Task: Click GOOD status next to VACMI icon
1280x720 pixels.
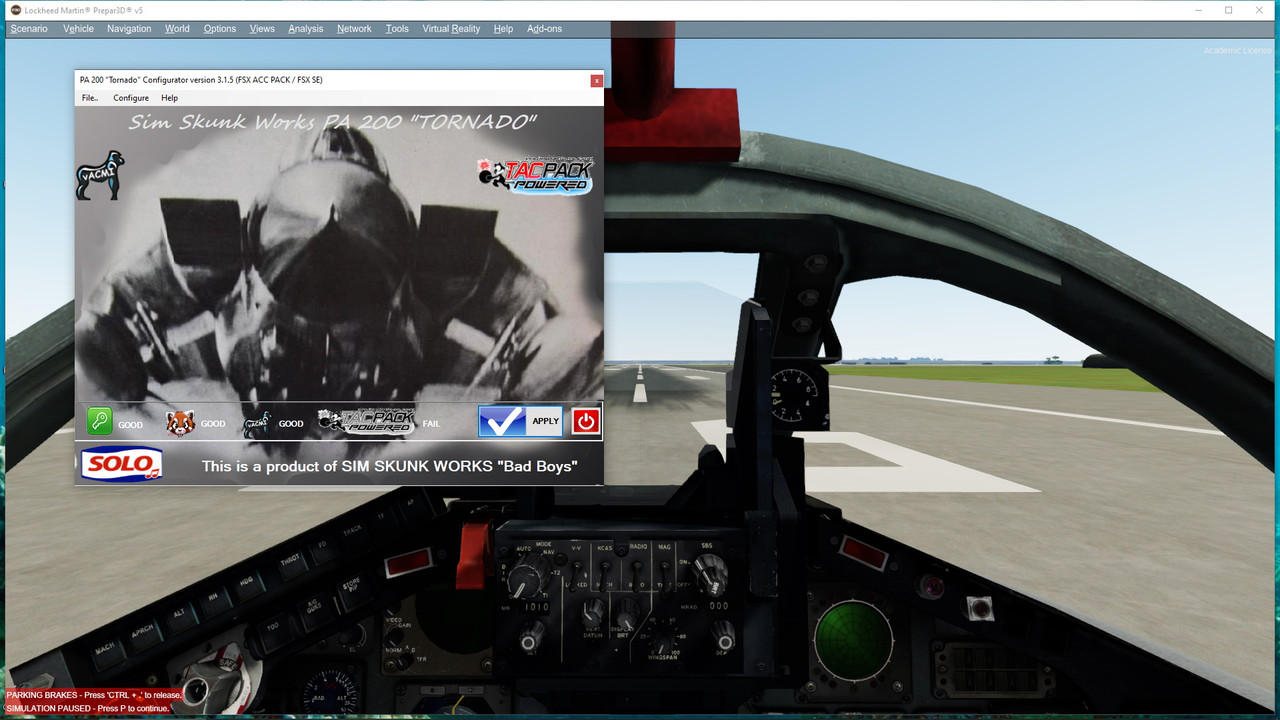Action: 291,424
